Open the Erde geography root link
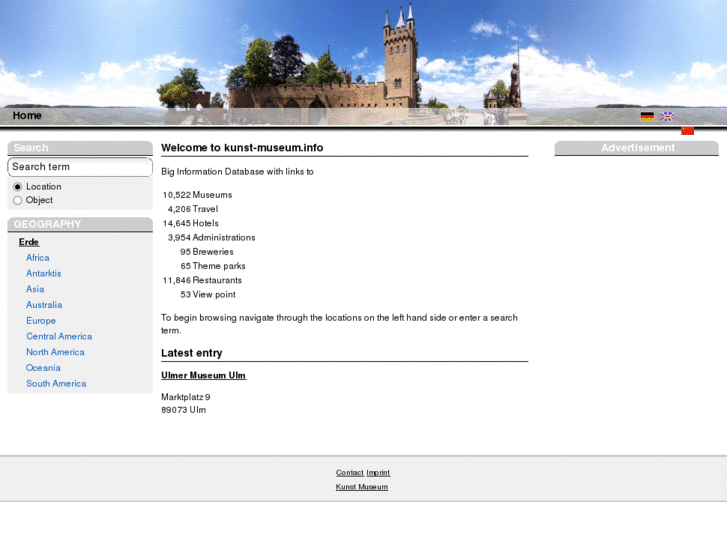The width and height of the screenshot is (727, 545). (29, 242)
